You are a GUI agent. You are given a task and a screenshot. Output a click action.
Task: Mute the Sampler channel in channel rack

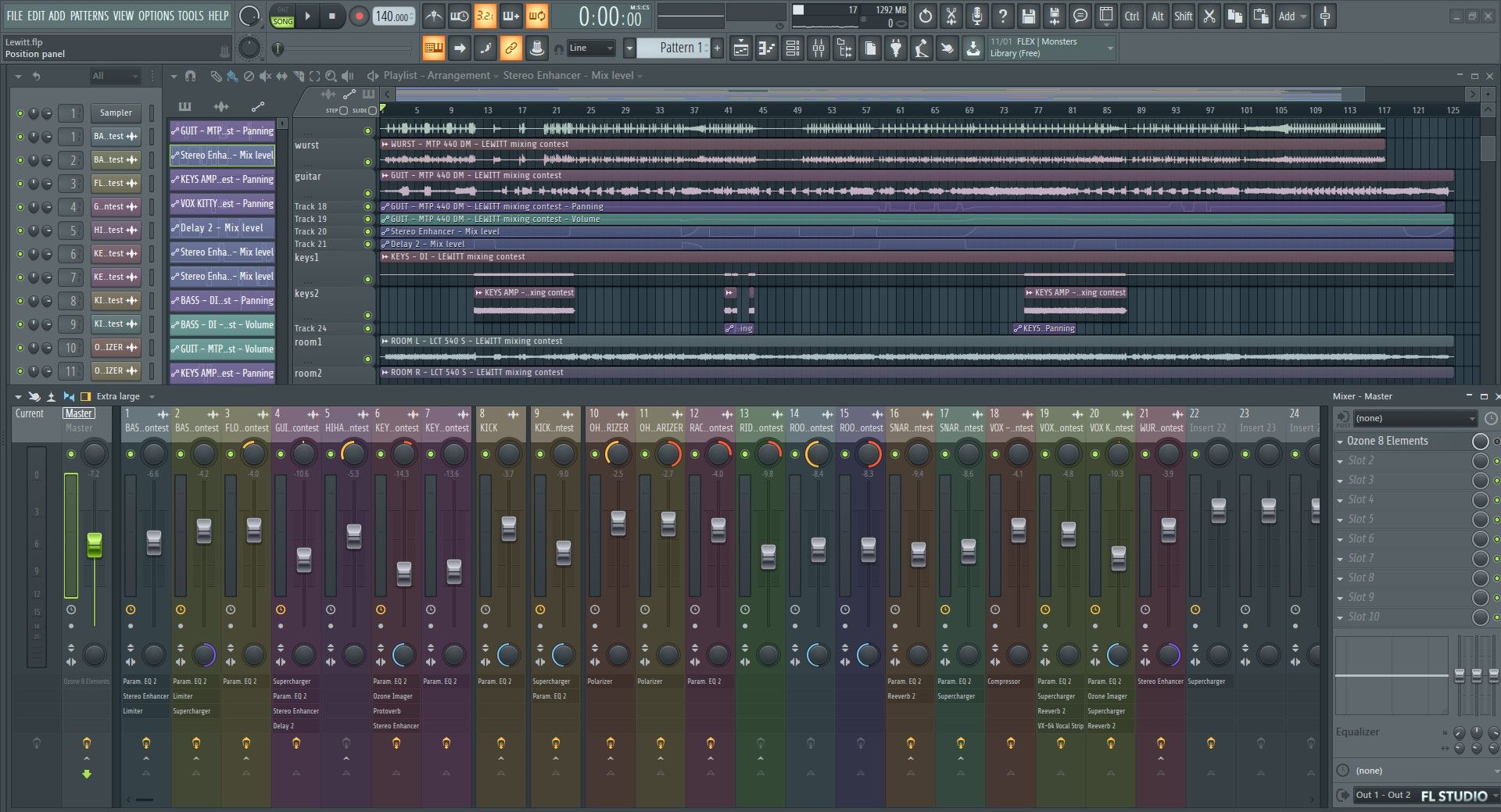[20, 113]
